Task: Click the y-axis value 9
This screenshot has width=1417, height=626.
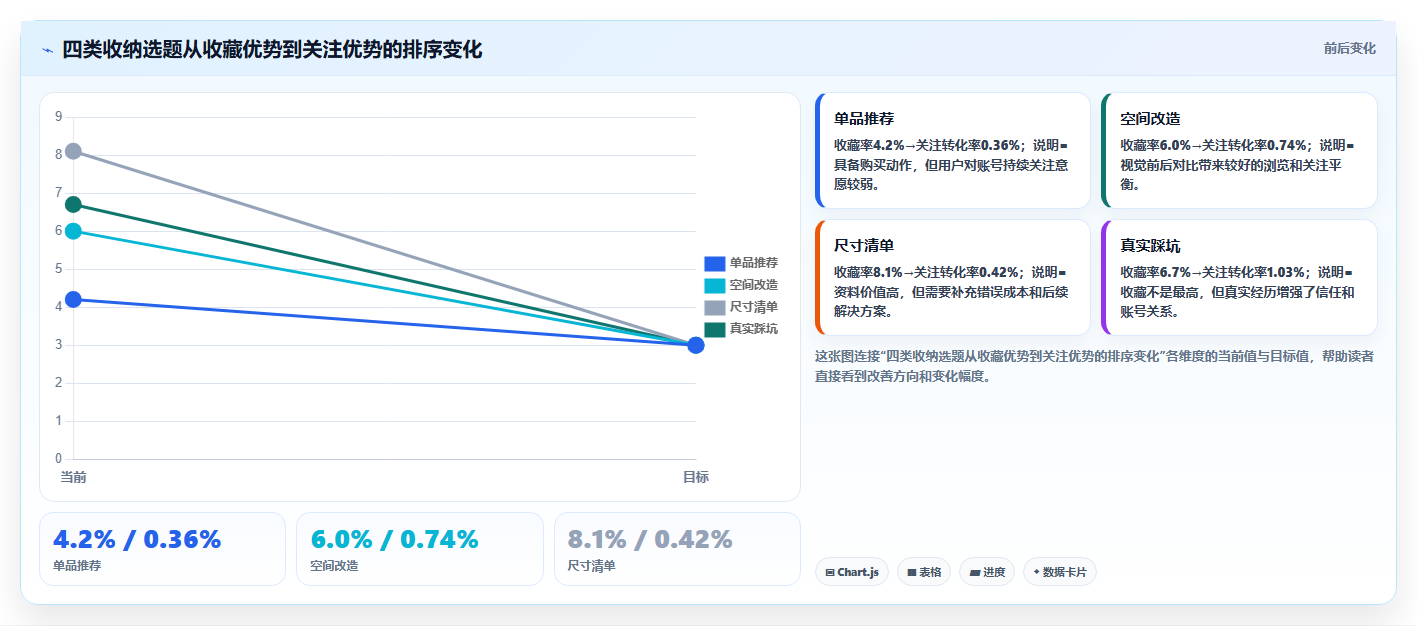Action: click(59, 117)
